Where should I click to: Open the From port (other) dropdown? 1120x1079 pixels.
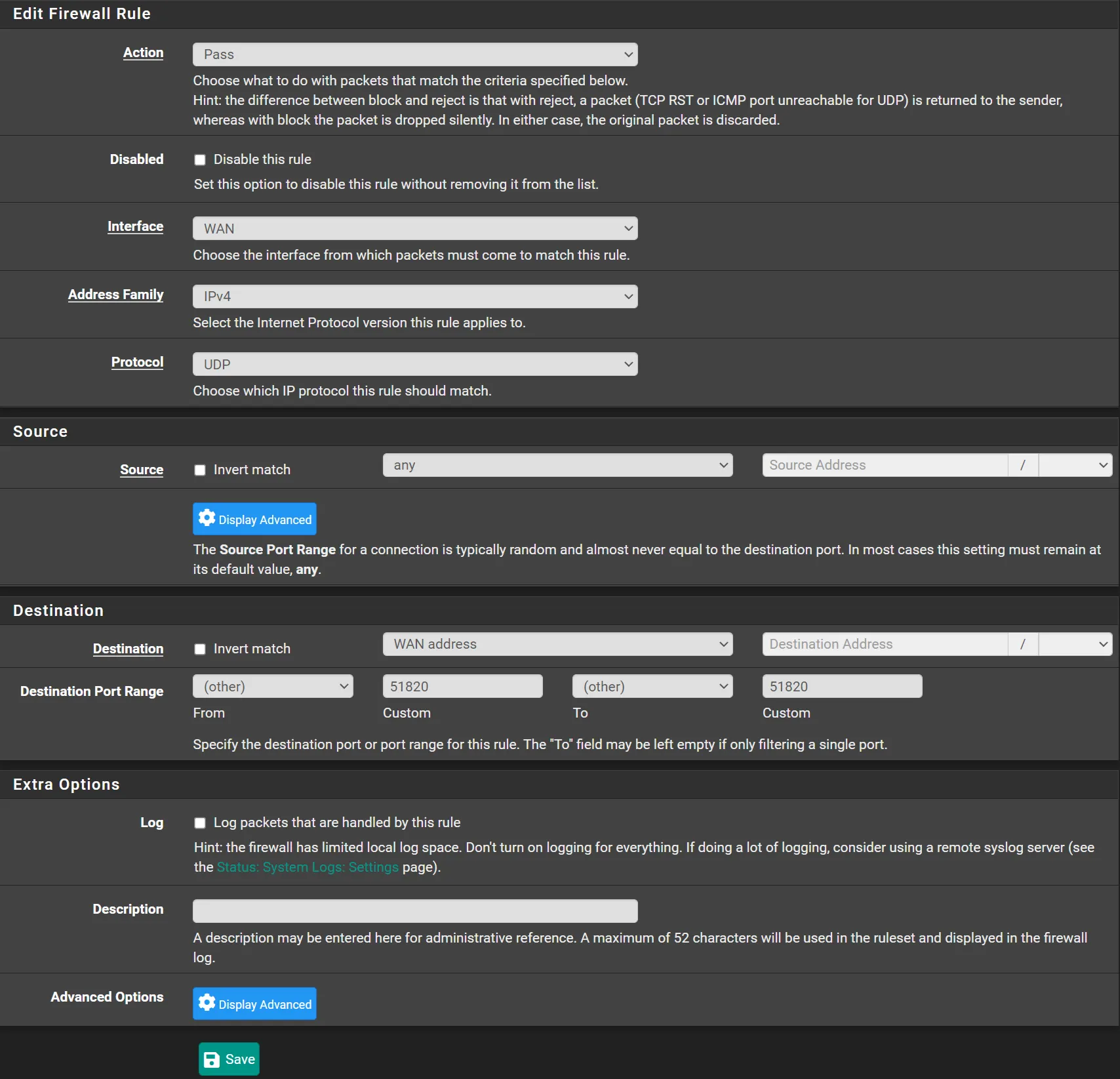tap(273, 687)
